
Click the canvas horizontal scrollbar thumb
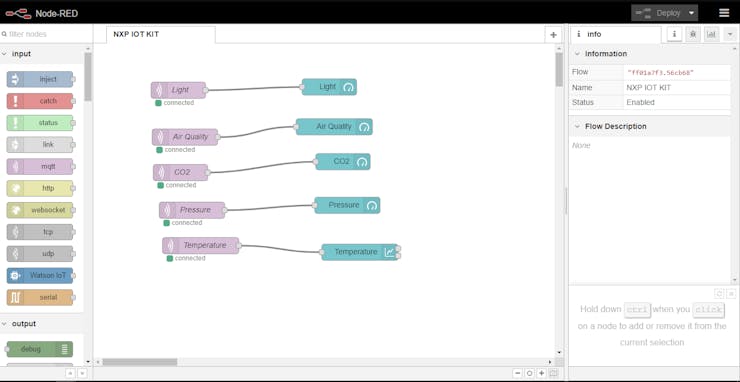140,362
